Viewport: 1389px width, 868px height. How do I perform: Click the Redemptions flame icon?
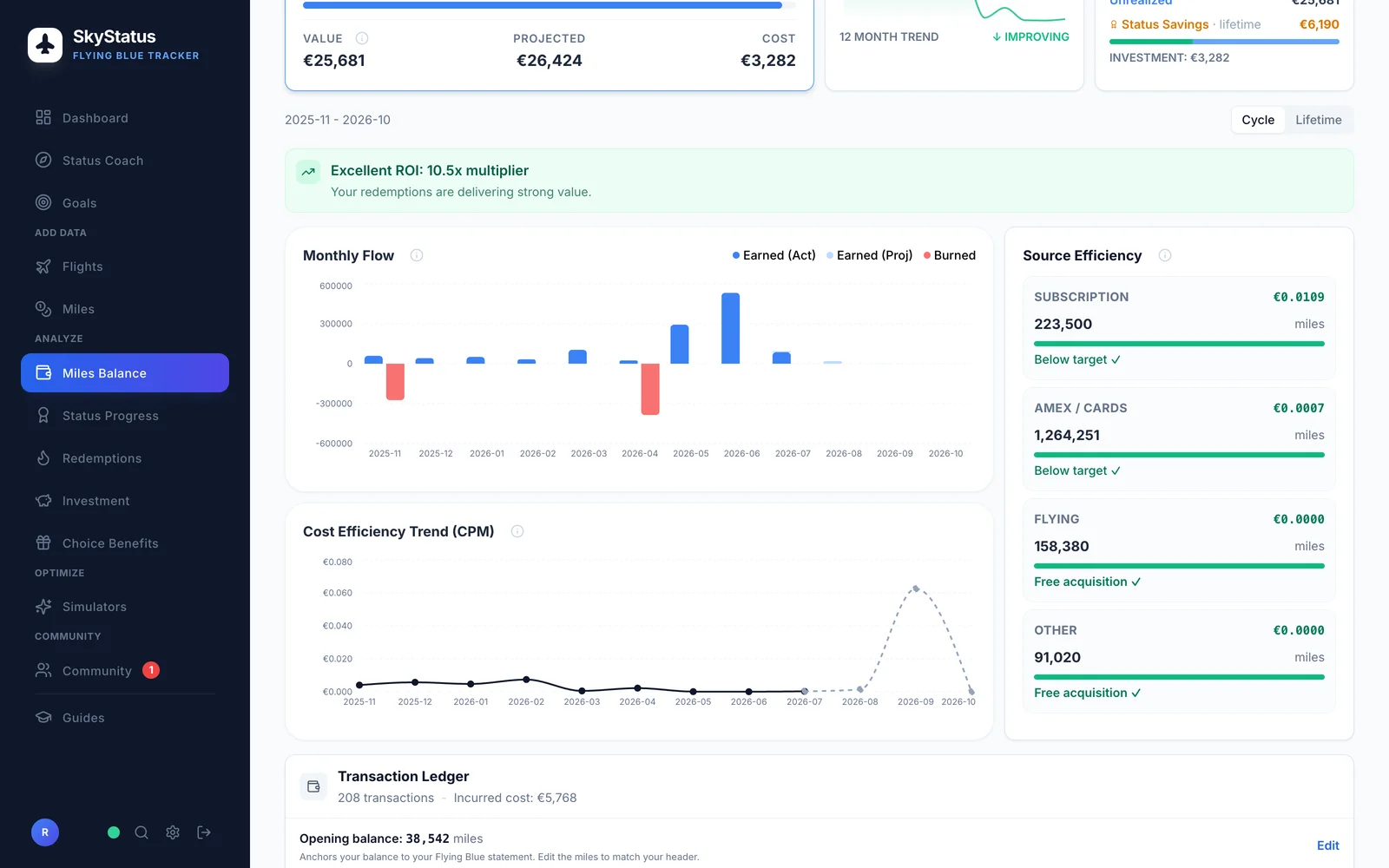[x=43, y=457]
